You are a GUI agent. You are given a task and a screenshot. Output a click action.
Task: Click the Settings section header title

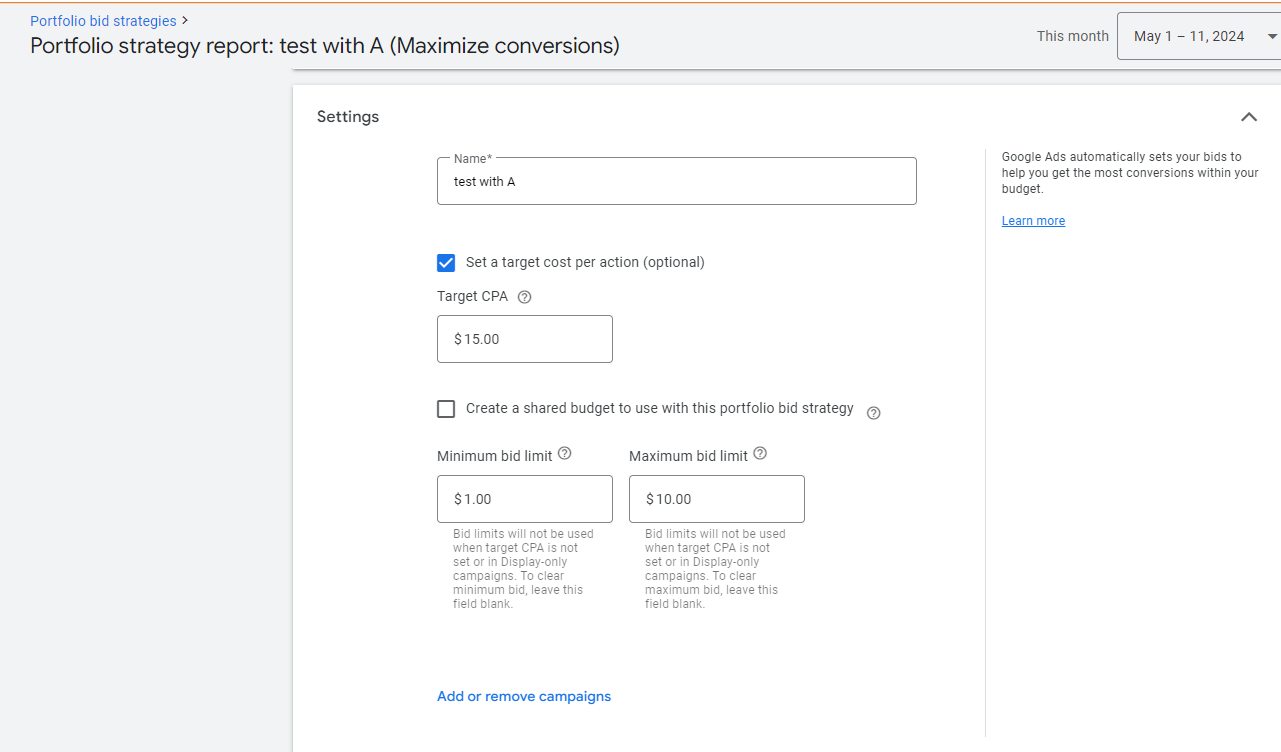tap(348, 117)
